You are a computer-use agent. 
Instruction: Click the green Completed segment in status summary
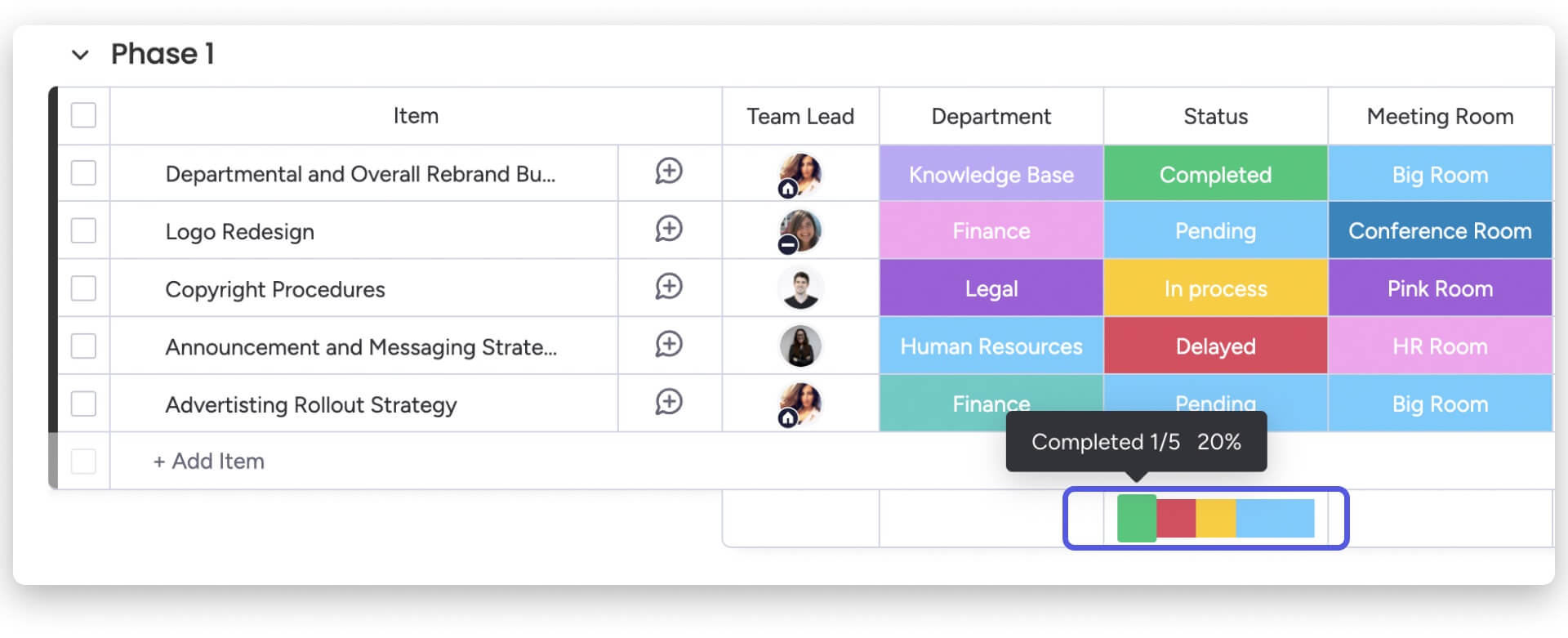pyautogui.click(x=1136, y=519)
